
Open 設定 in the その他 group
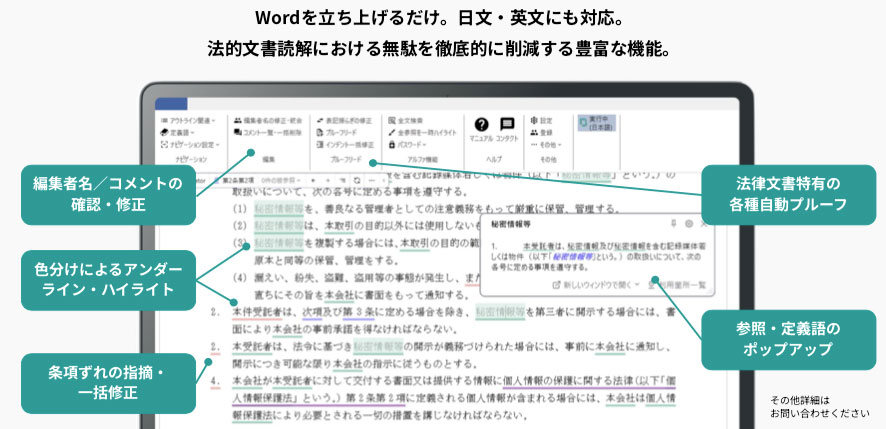coord(542,120)
